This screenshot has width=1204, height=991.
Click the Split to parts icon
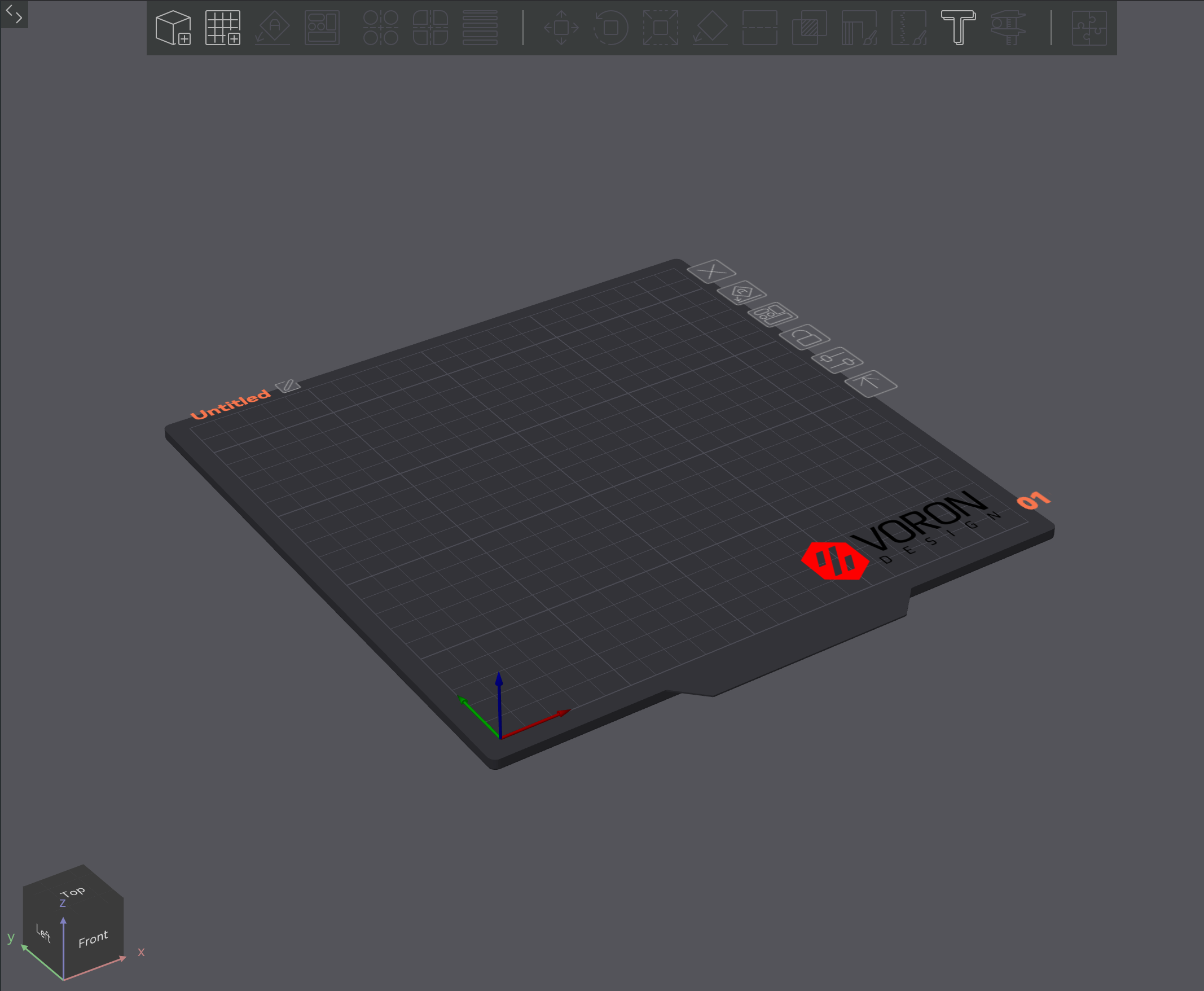click(x=430, y=28)
